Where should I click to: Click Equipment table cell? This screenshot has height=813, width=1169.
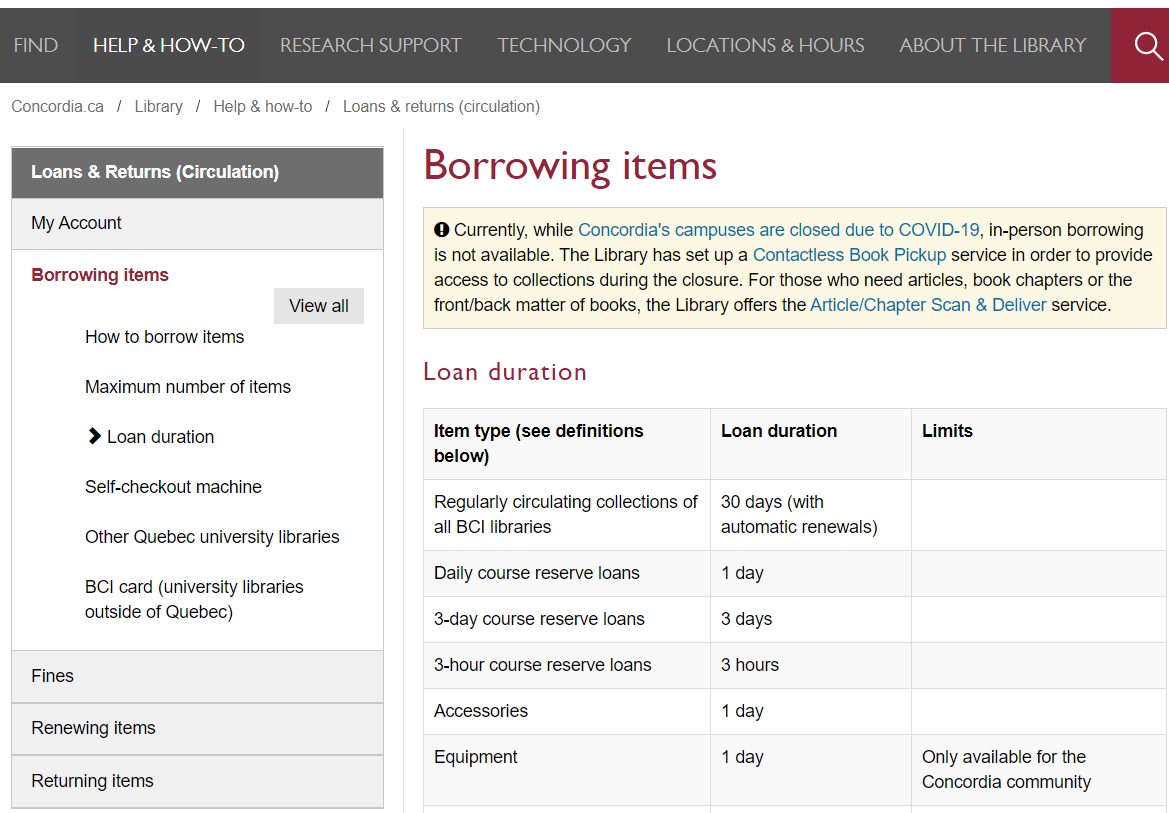pos(567,770)
